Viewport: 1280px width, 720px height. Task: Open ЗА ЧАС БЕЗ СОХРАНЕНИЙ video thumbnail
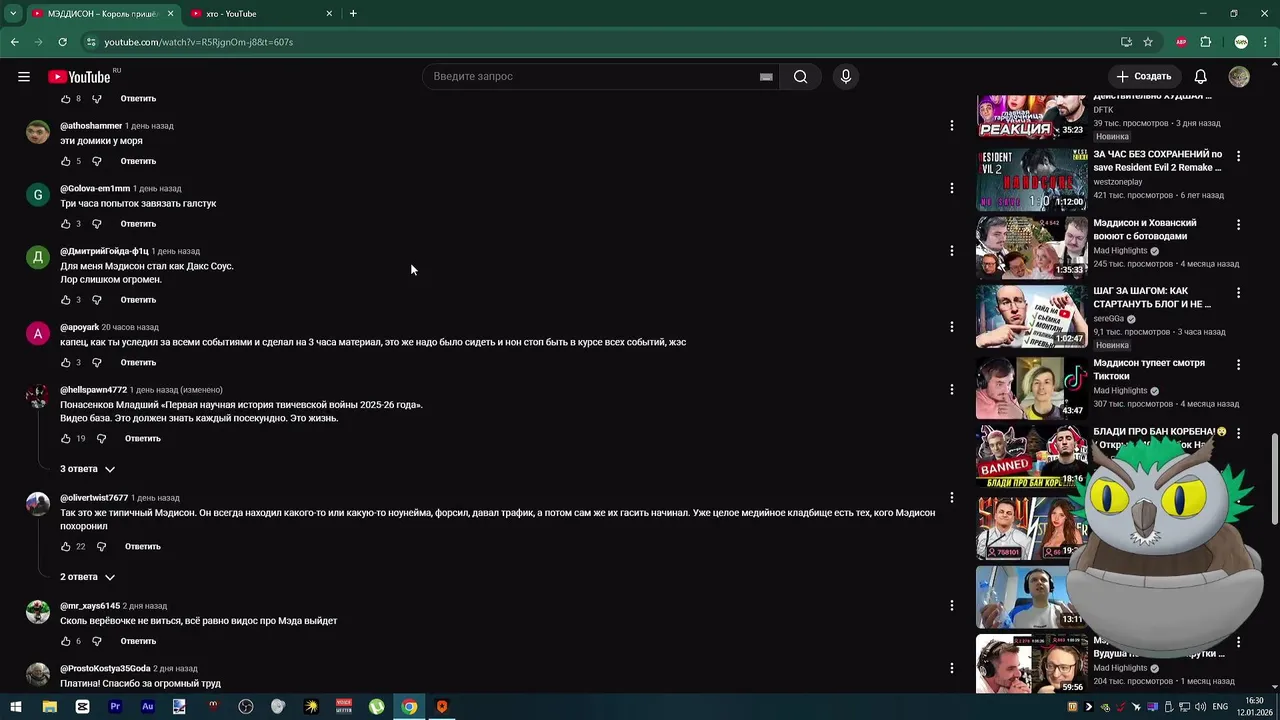tap(1031, 180)
